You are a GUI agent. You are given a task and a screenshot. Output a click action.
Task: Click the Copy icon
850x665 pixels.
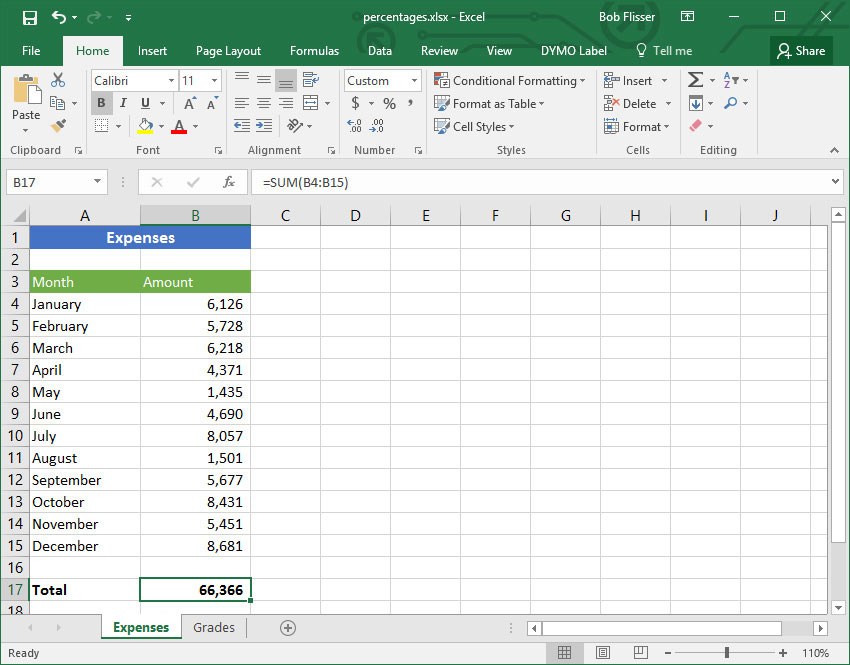click(x=57, y=103)
